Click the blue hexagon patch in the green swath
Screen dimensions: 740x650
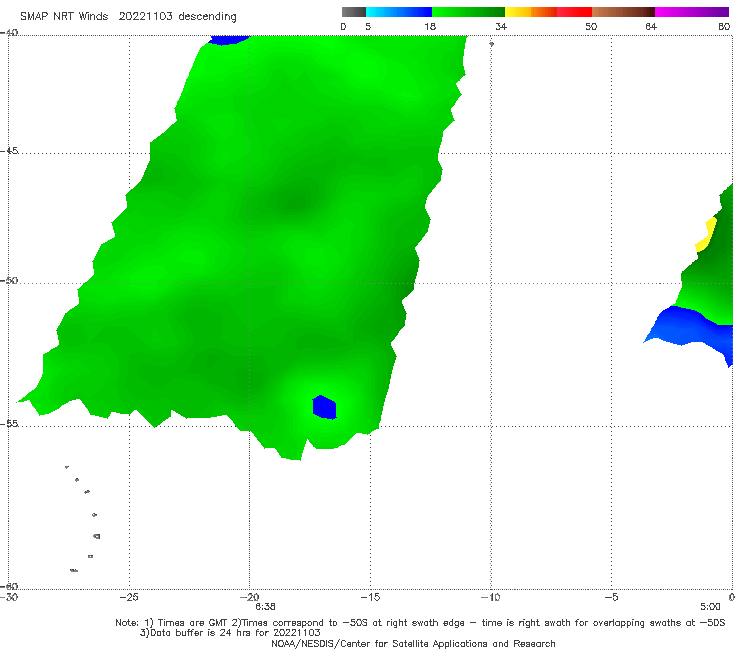(324, 407)
